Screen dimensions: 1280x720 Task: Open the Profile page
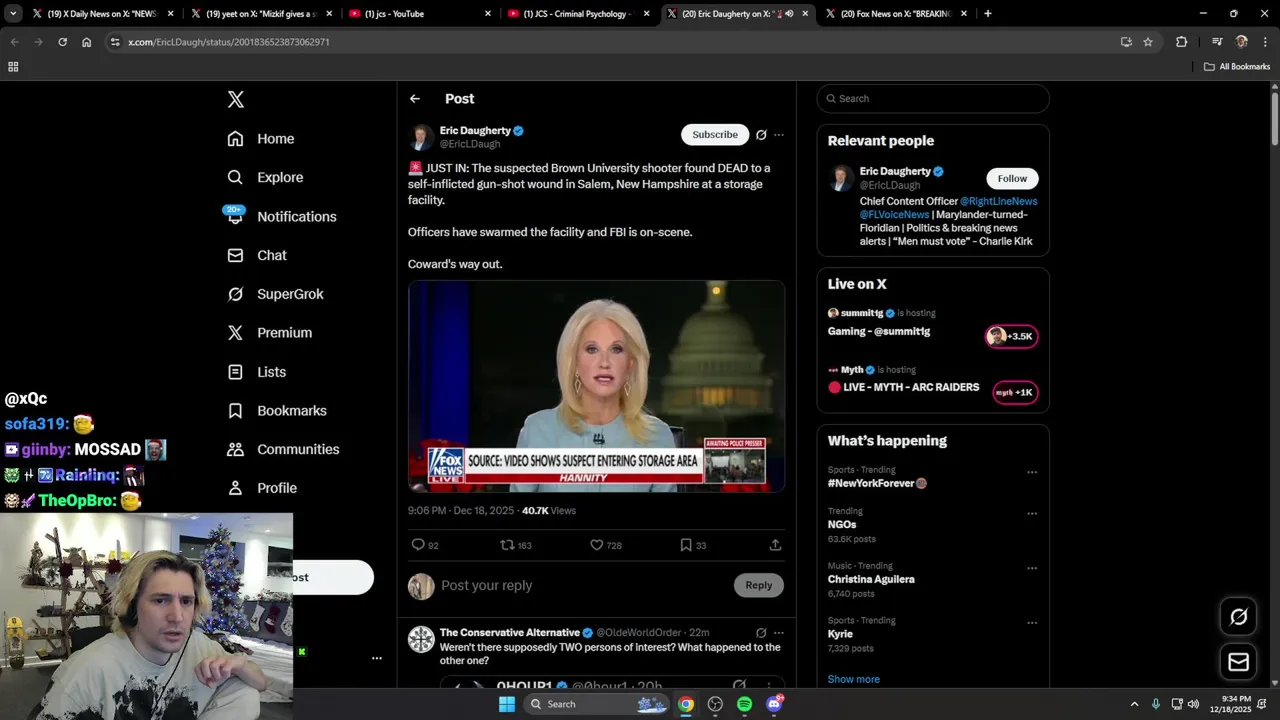pos(262,488)
